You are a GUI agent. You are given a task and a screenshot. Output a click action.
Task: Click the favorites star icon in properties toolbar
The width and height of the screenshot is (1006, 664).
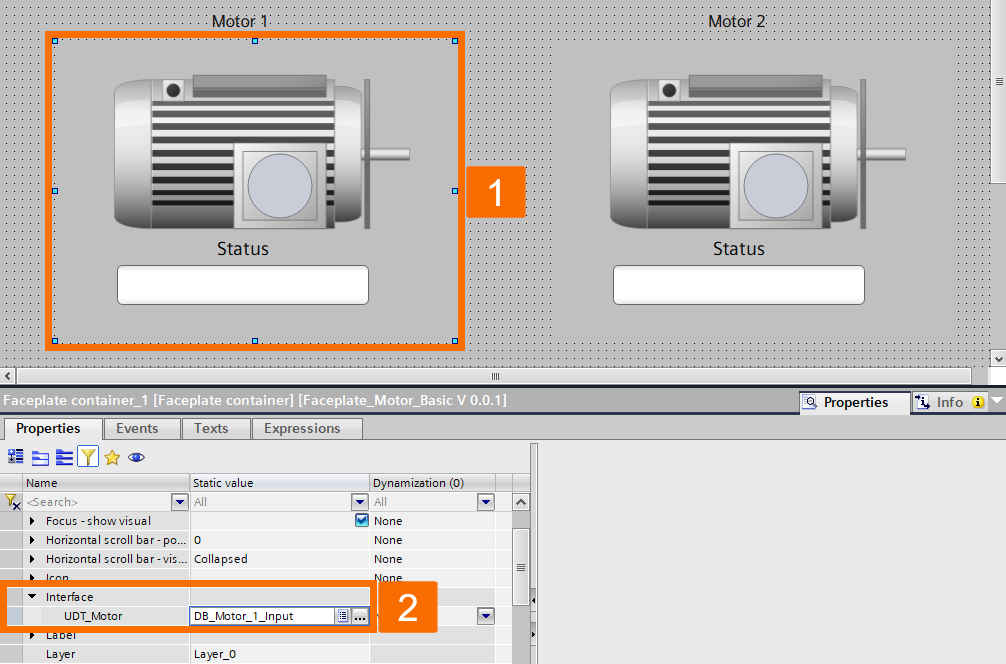click(x=111, y=456)
